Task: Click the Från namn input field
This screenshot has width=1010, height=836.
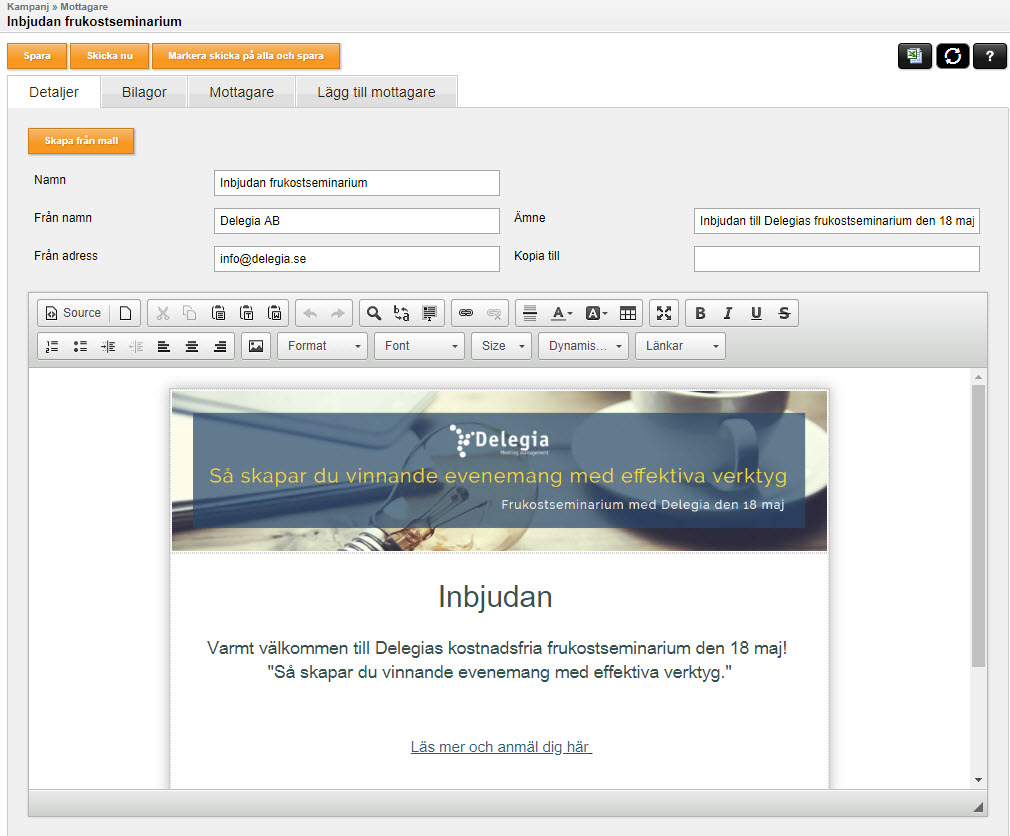Action: click(357, 221)
